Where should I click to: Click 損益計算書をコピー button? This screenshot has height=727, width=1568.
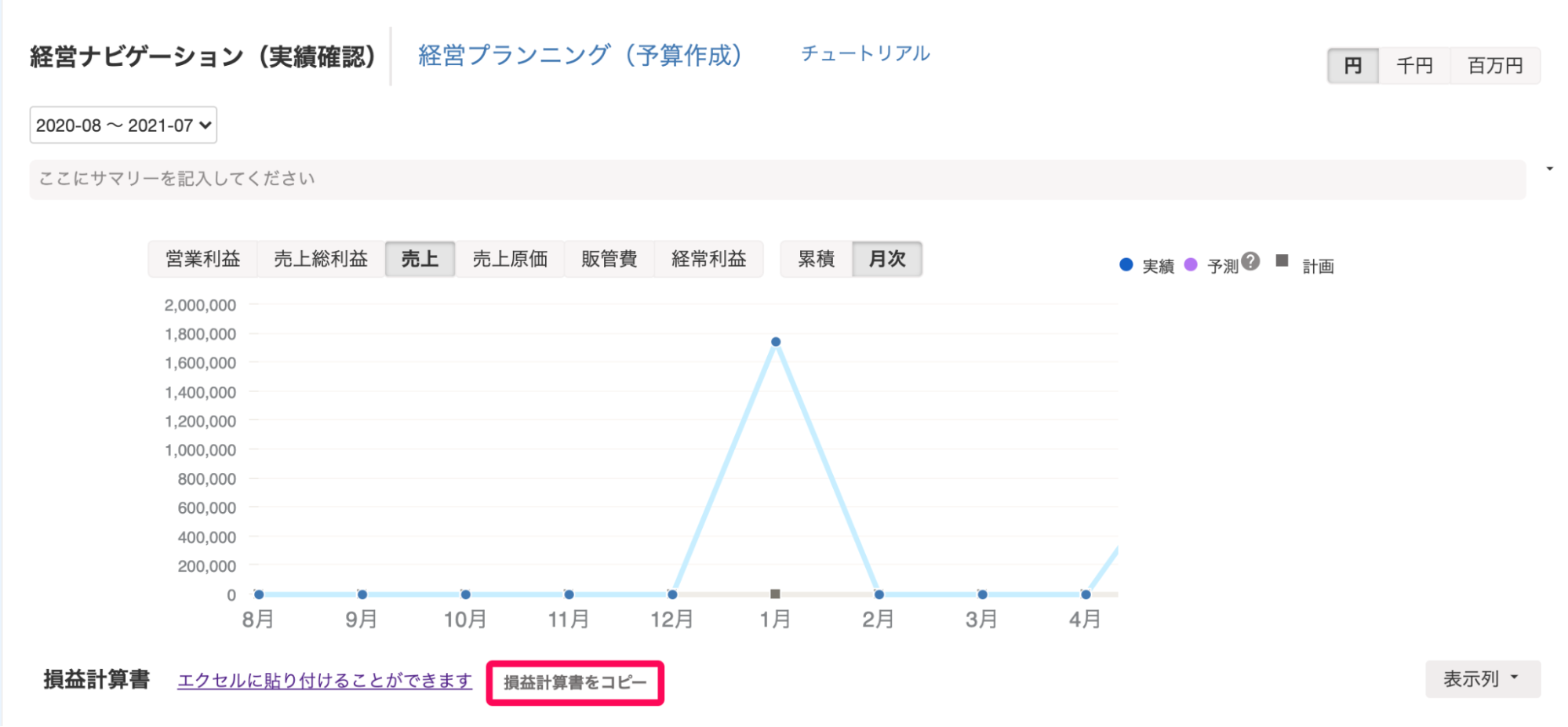pos(575,683)
